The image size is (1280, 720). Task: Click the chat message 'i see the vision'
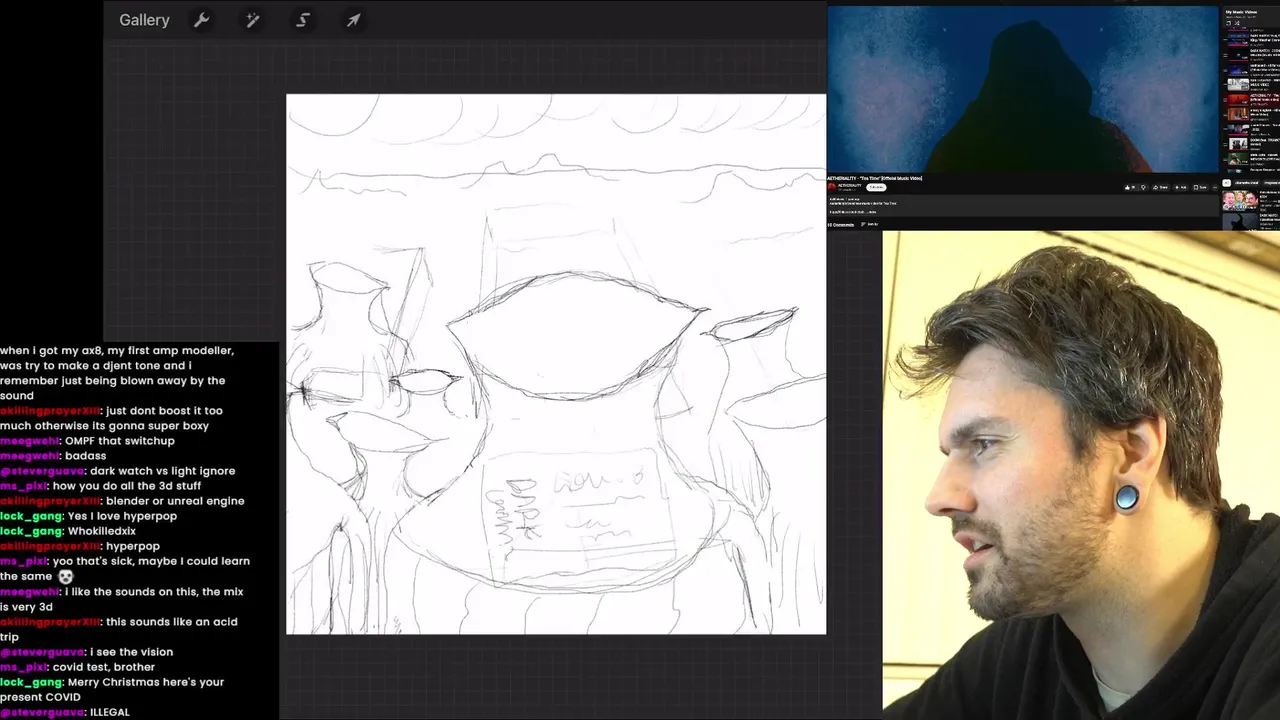(x=131, y=652)
